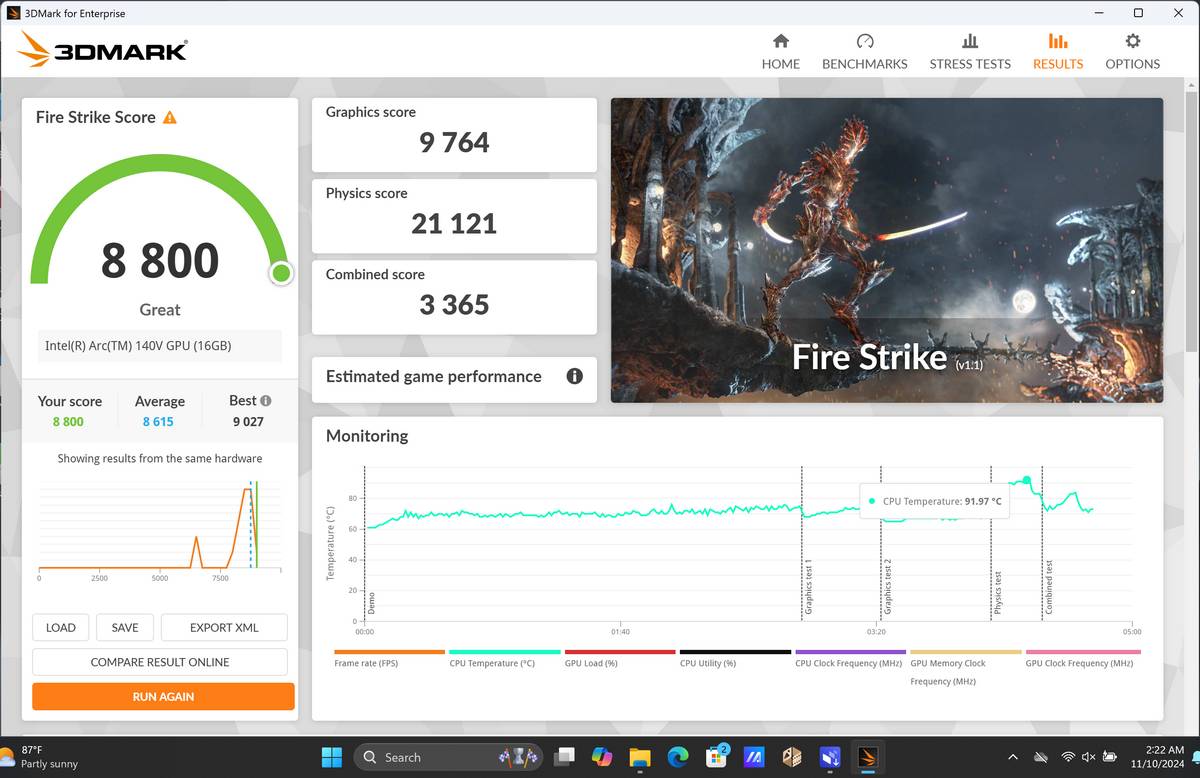Open the HOME tab
This screenshot has height=778, width=1200.
coord(780,52)
